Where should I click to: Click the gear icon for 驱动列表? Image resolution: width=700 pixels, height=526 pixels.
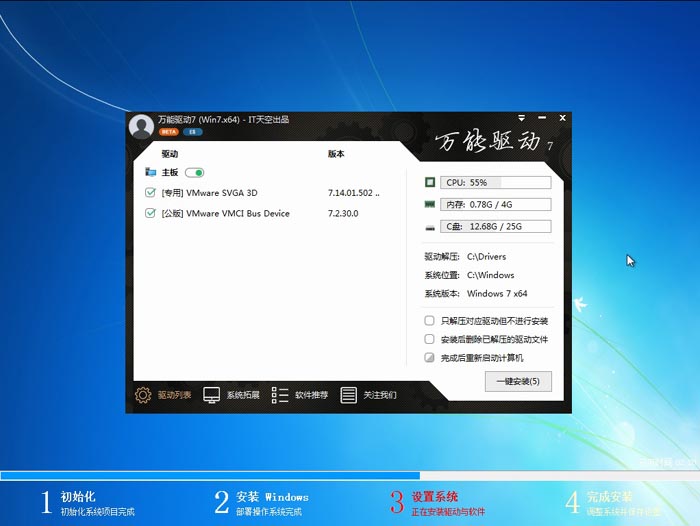click(x=142, y=395)
